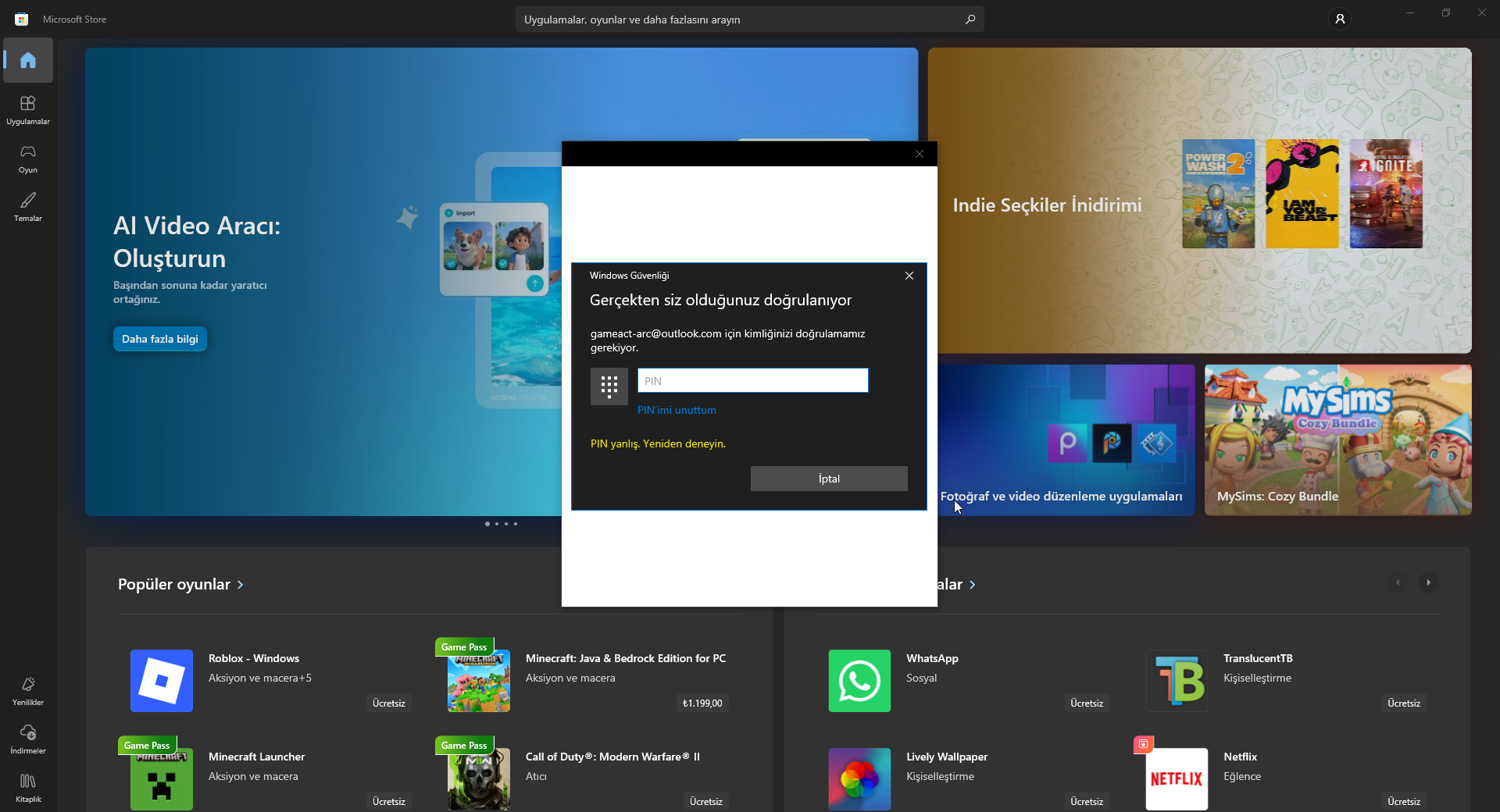Click the Ücretsiz button for Minecraft Launcher
Screen dimensions: 1500x812
(389, 802)
